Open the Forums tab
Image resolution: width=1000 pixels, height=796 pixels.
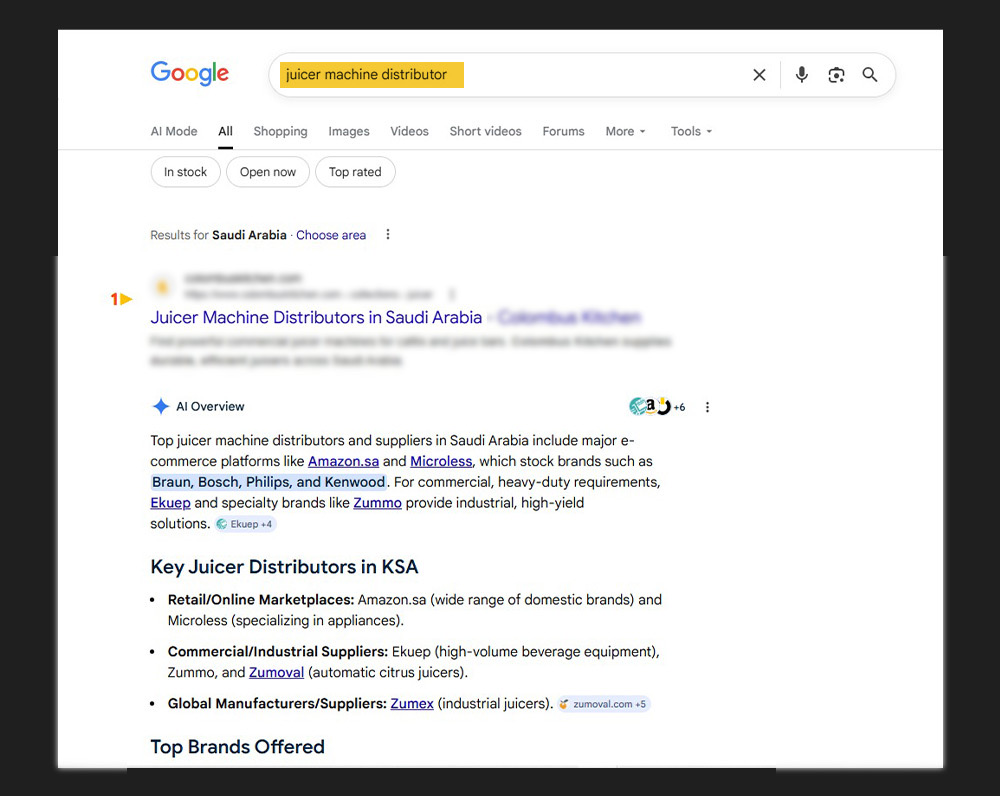563,131
